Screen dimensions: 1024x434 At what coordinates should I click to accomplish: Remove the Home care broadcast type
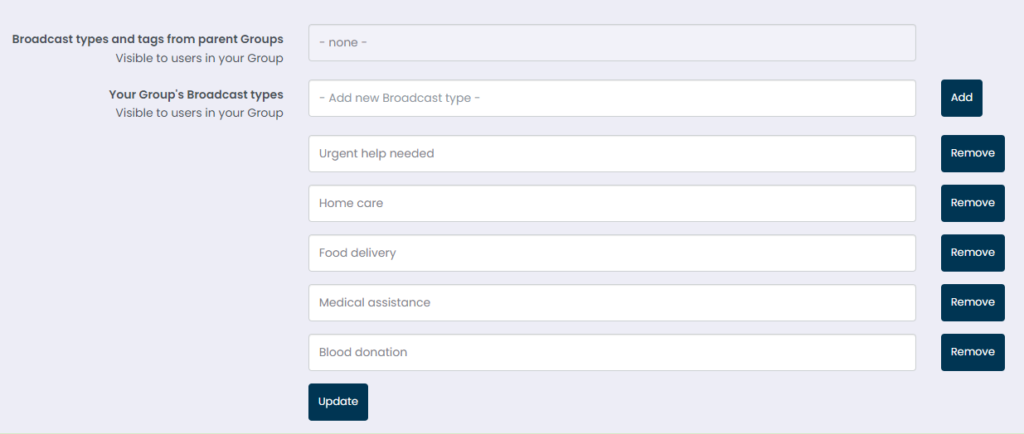972,203
